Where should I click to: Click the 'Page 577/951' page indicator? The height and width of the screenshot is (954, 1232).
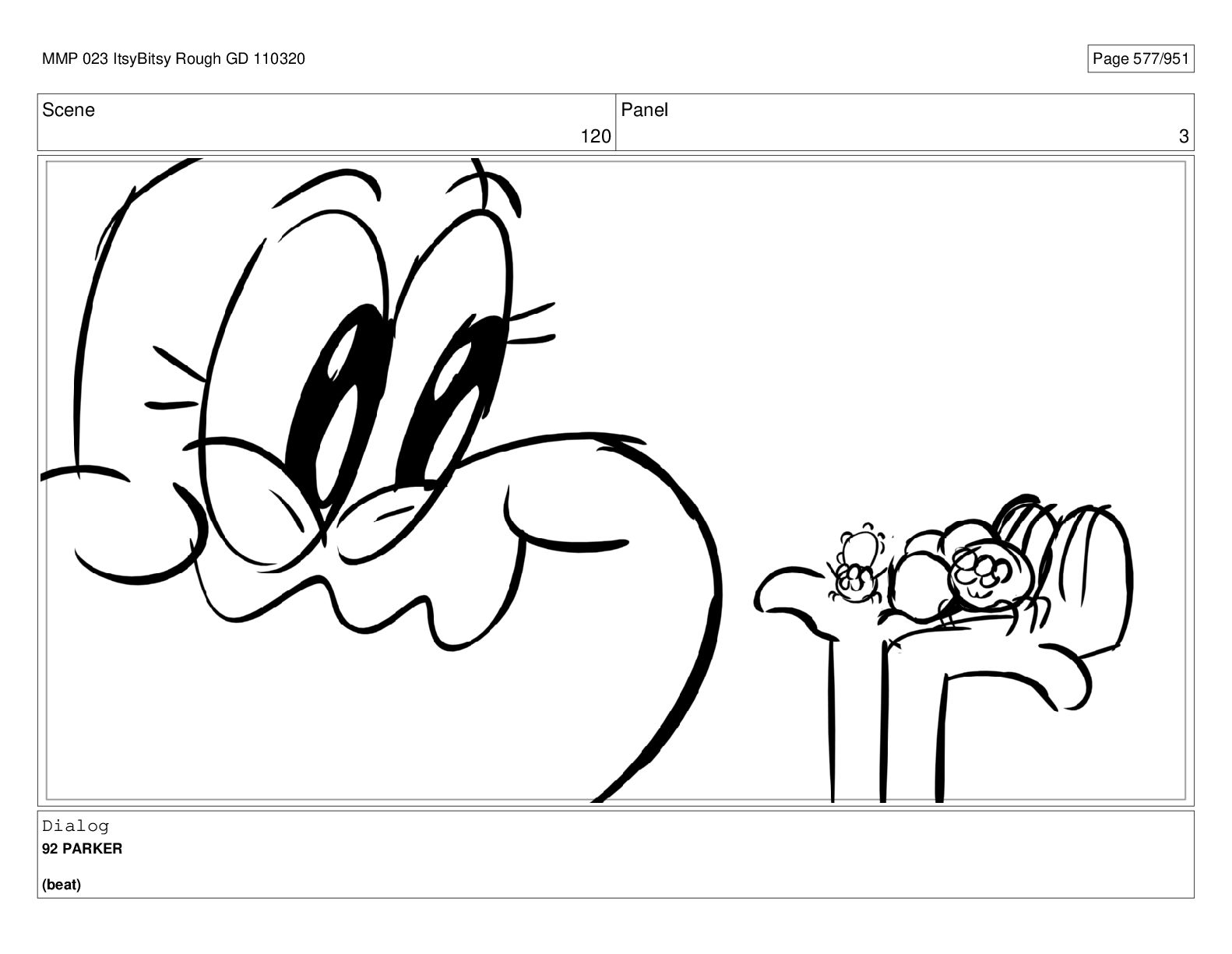(1140, 59)
